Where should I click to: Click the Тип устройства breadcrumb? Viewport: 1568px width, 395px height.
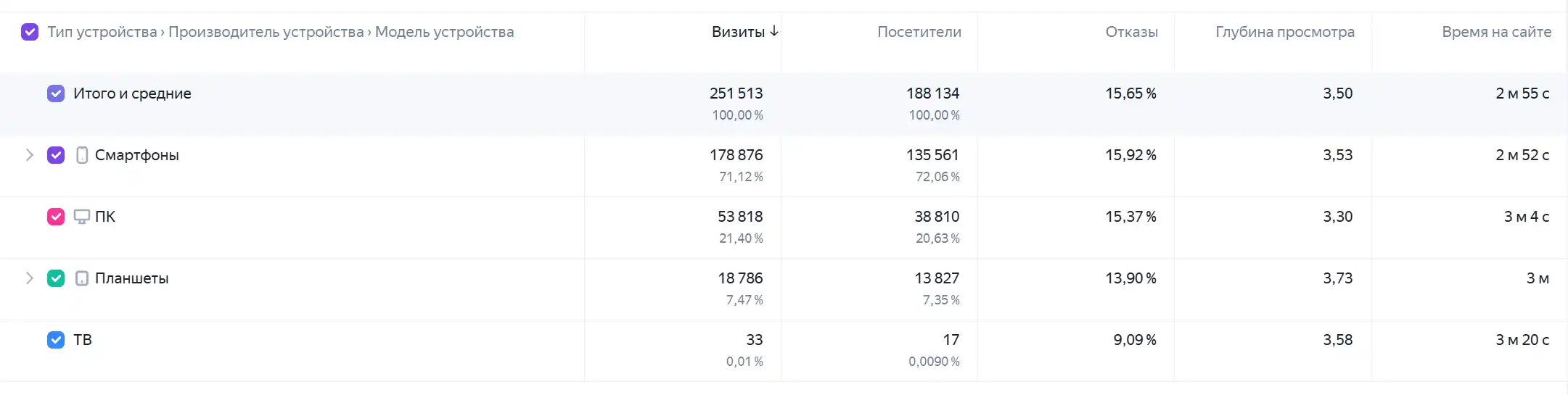[102, 32]
